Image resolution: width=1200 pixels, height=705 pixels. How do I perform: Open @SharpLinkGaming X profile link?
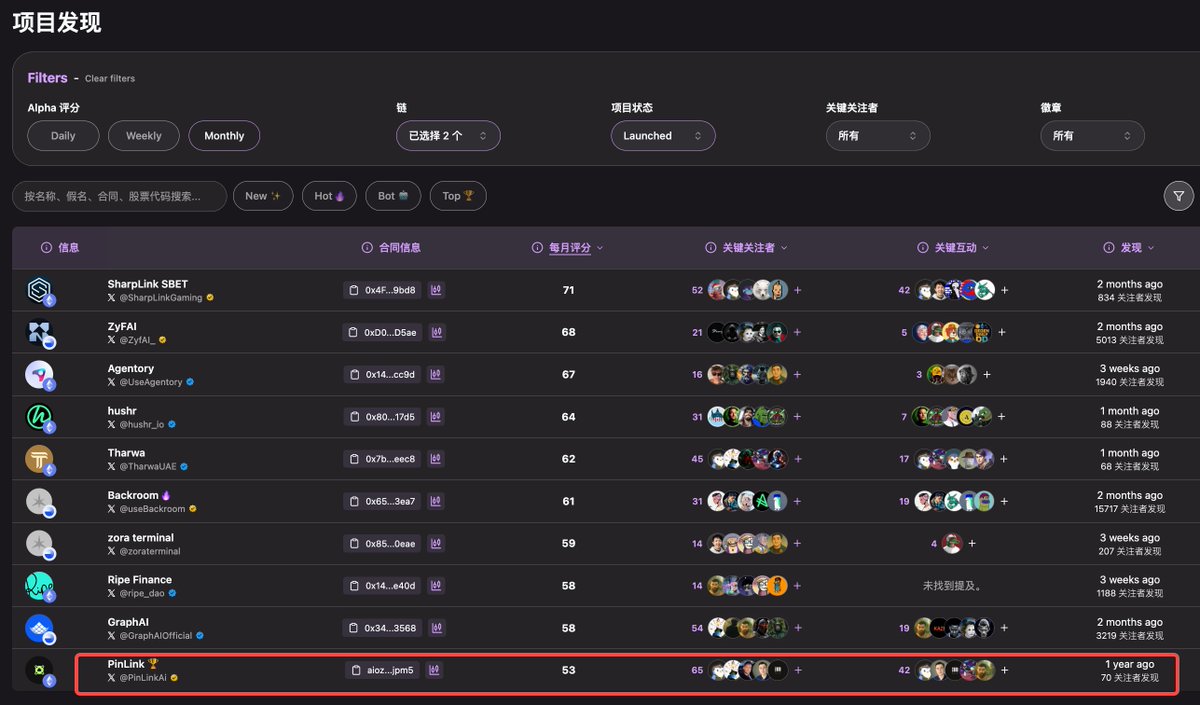click(x=161, y=298)
